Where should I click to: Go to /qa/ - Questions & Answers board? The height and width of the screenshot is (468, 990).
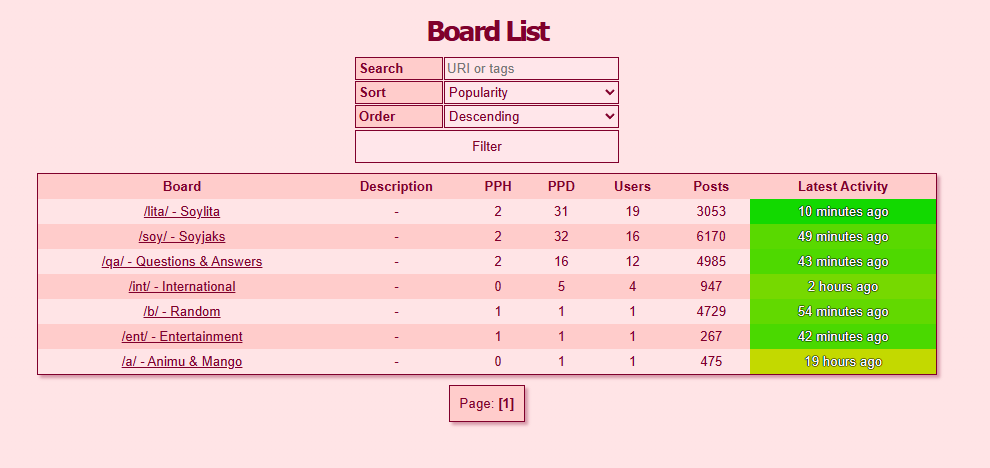[x=182, y=262]
